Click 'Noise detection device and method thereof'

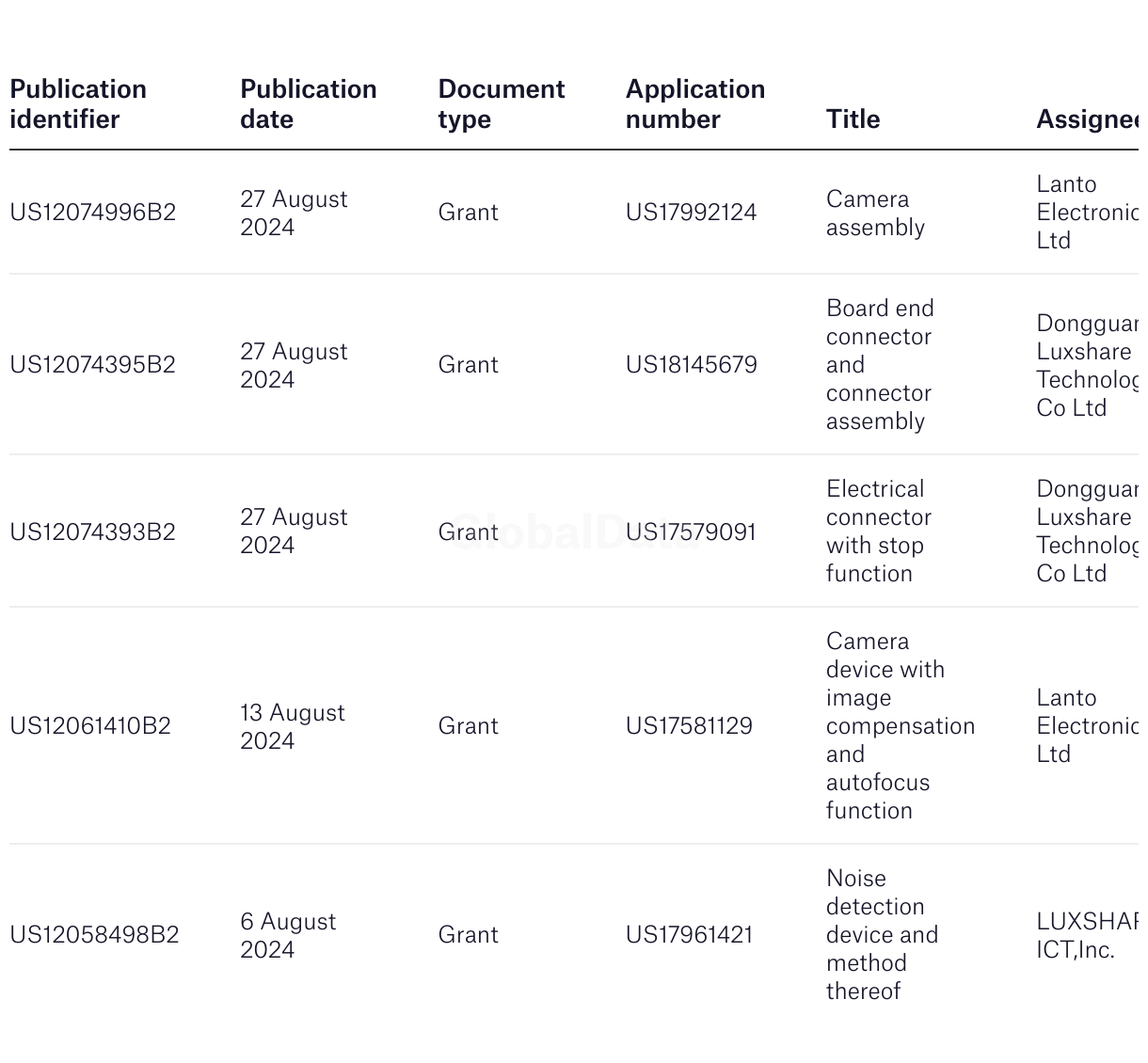882,934
